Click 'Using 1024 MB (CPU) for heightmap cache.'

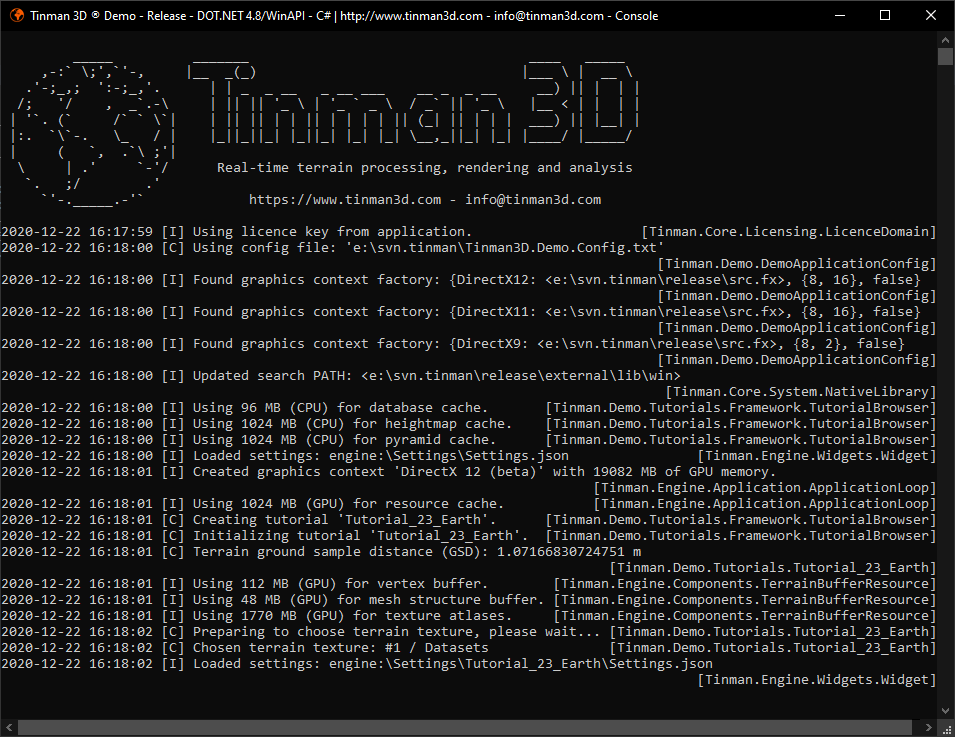click(x=352, y=423)
